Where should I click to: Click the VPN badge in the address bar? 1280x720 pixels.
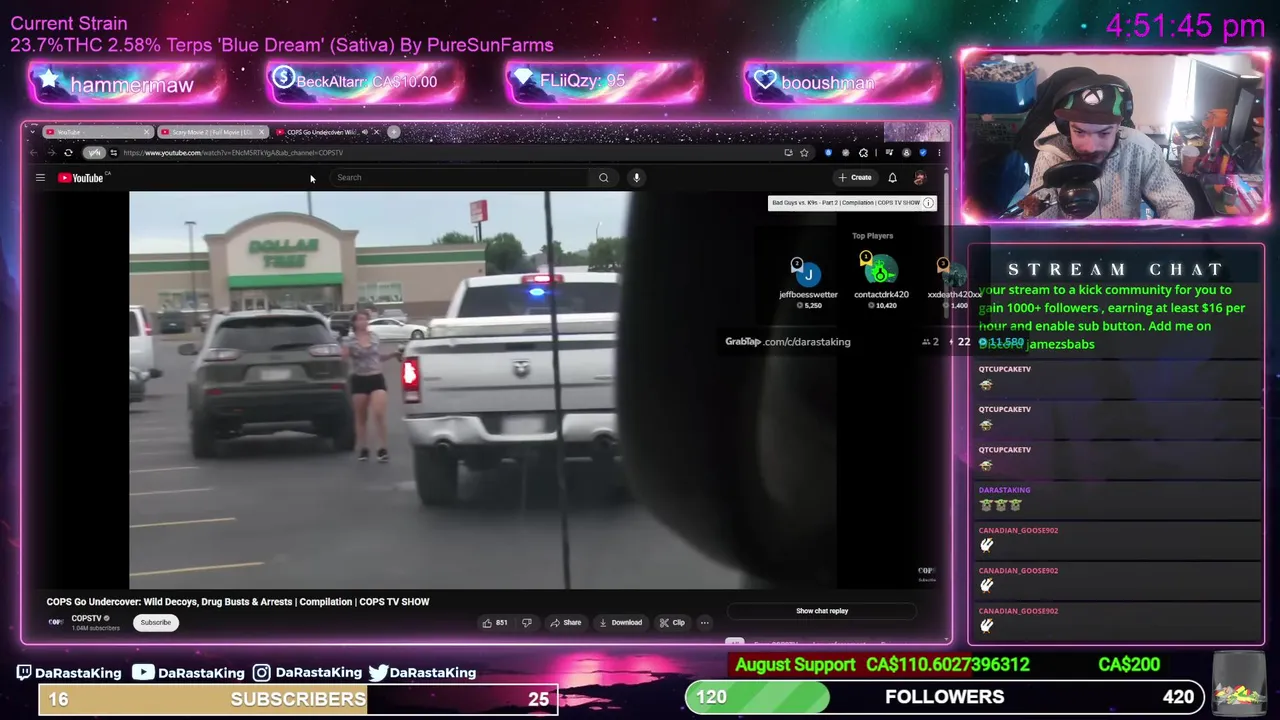[94, 153]
